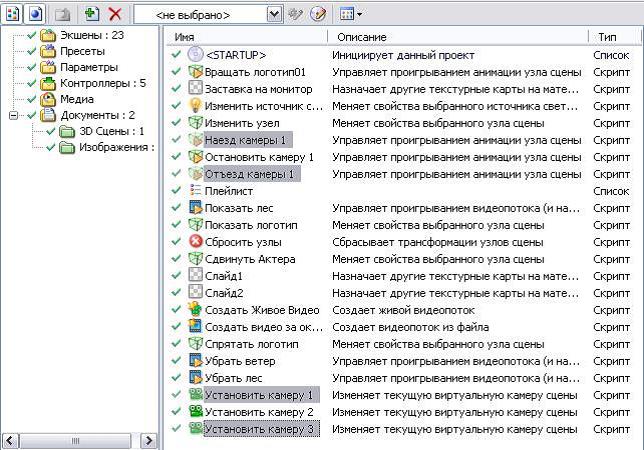Toggle the check mark of the 'Плейлист' row
Viewport: 644px width, 450px height.
coord(176,191)
